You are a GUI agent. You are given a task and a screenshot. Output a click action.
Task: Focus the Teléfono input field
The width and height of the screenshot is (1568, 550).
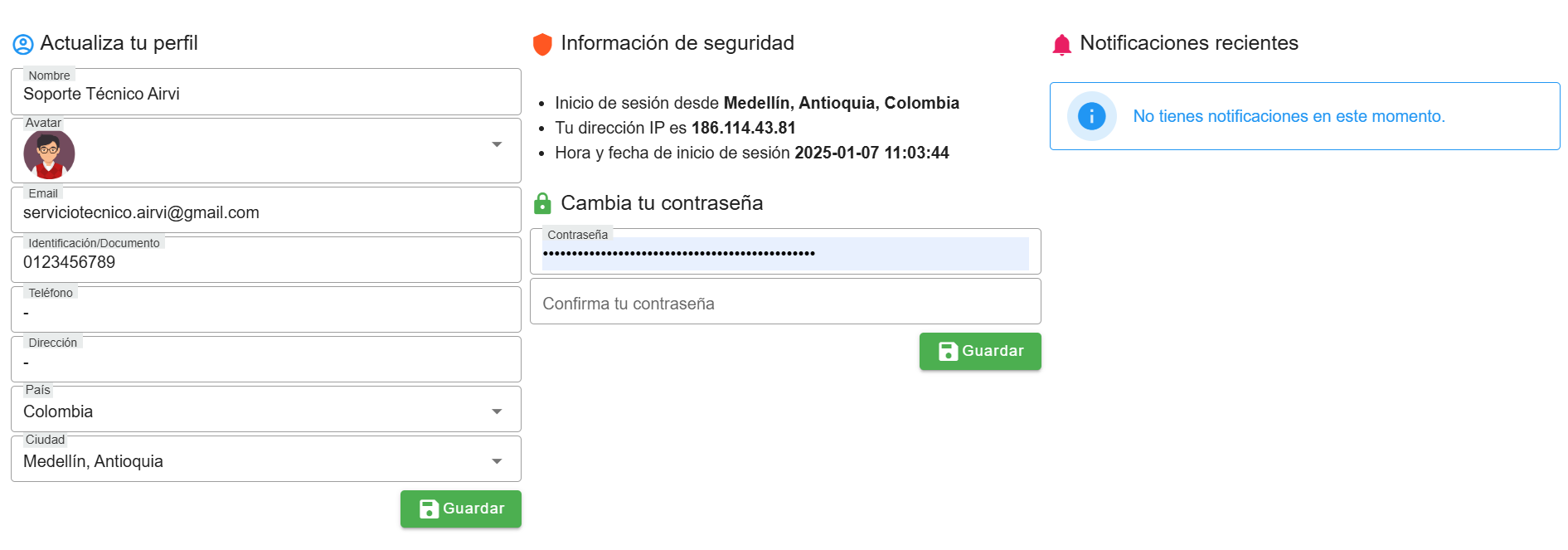[x=265, y=312]
